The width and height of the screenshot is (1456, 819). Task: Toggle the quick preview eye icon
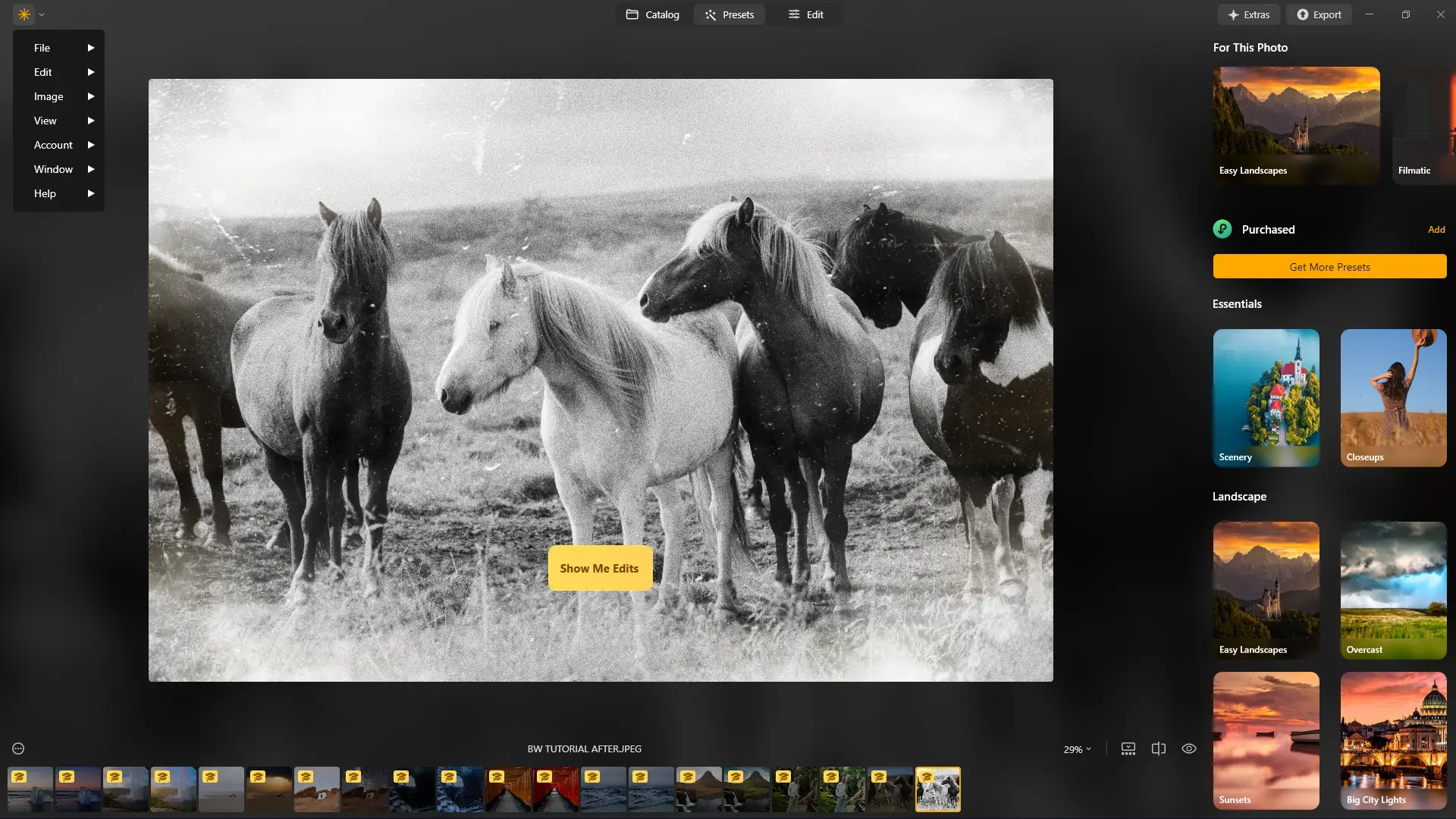pyautogui.click(x=1188, y=748)
